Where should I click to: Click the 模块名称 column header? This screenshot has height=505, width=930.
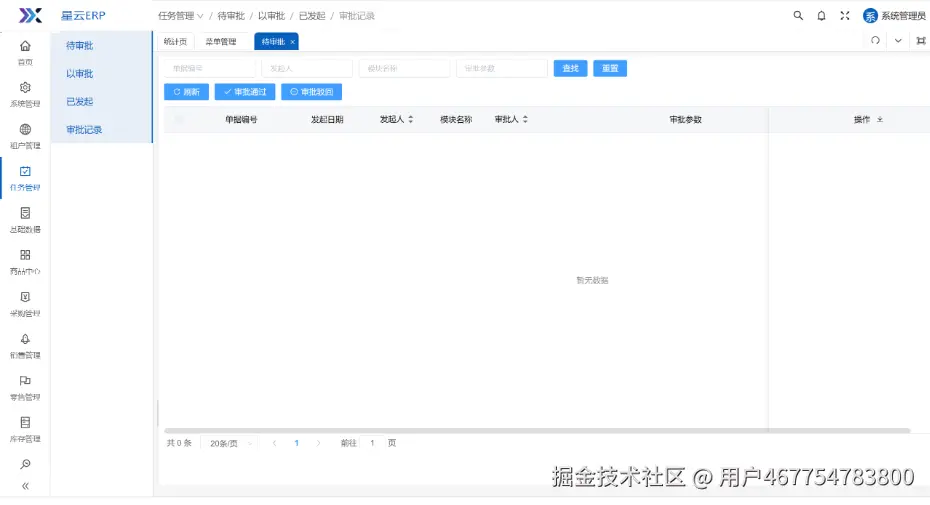coord(456,119)
